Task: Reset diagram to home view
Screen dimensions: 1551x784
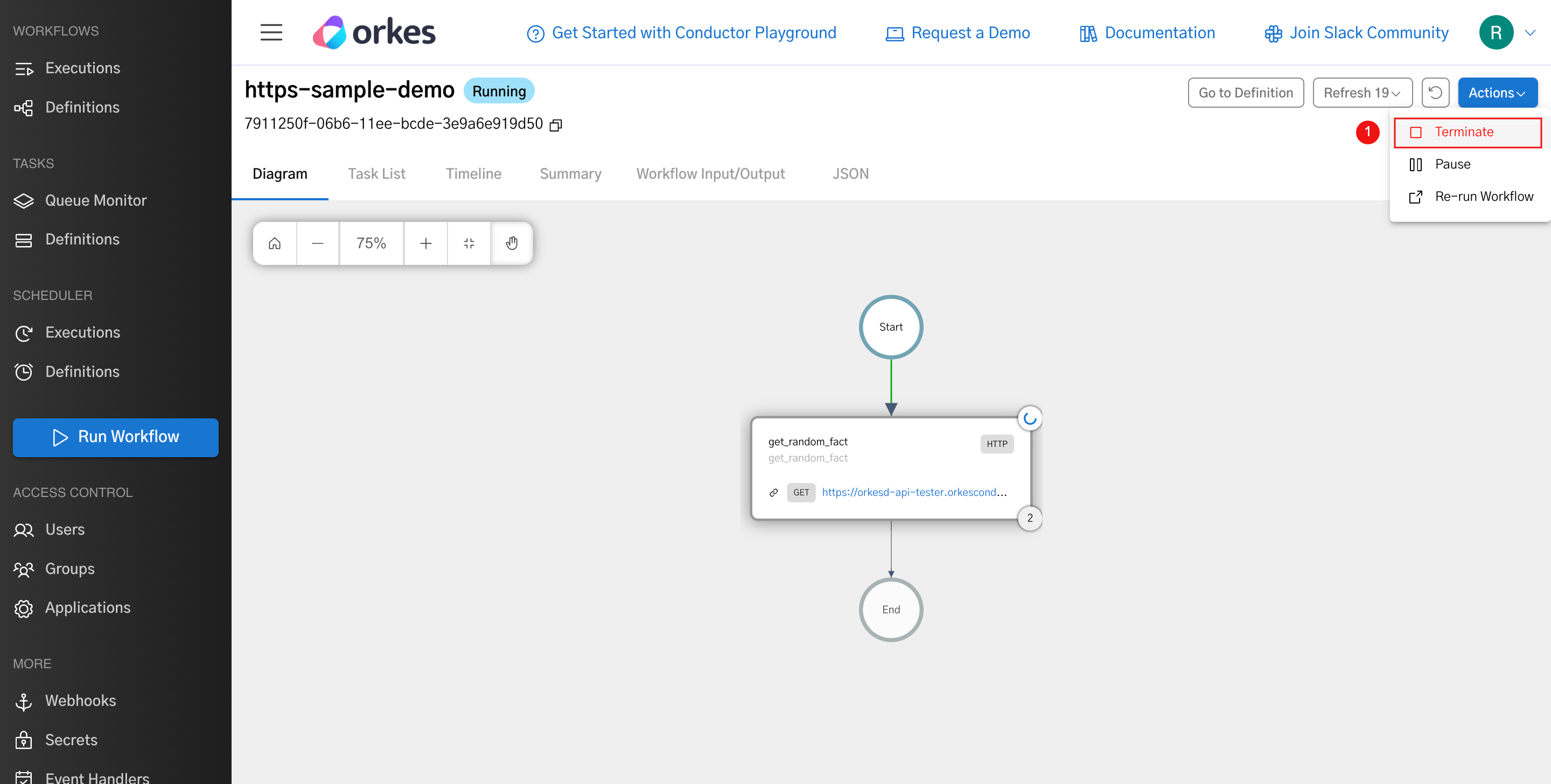Action: point(274,243)
